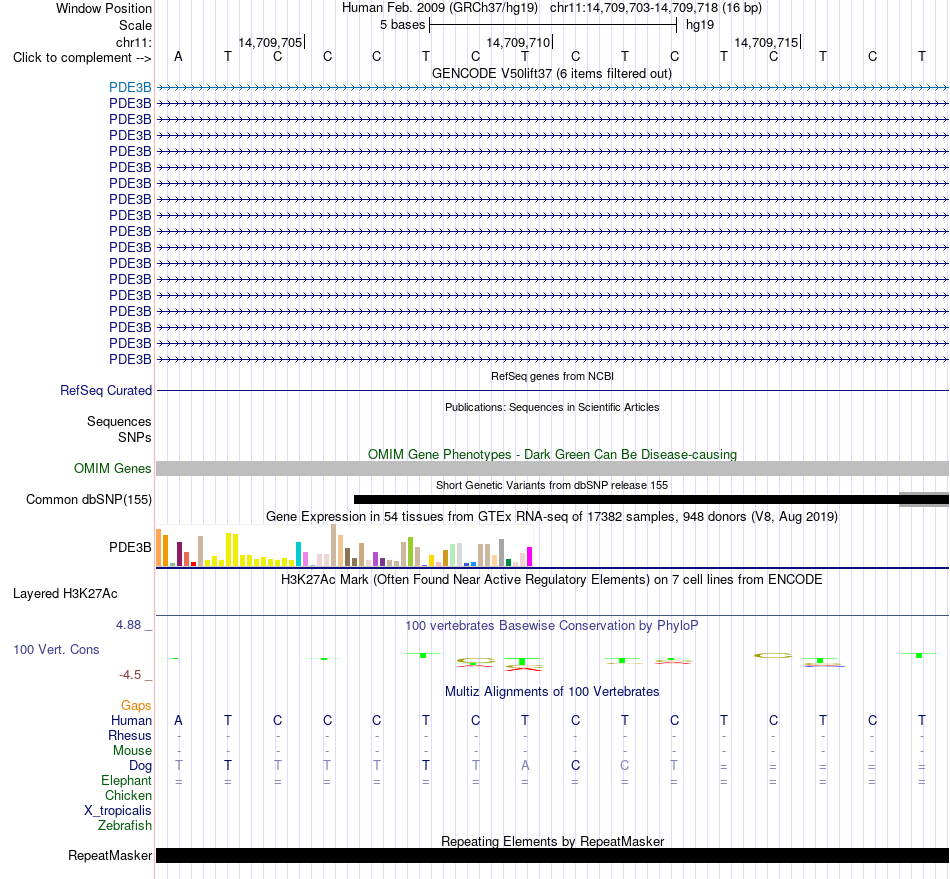950x879 pixels.
Task: Click the 'Sequences' label under Publications track
Action: tap(119, 421)
